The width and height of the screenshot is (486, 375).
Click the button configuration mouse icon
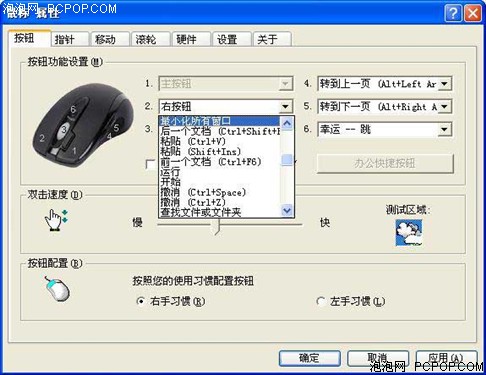(57, 289)
